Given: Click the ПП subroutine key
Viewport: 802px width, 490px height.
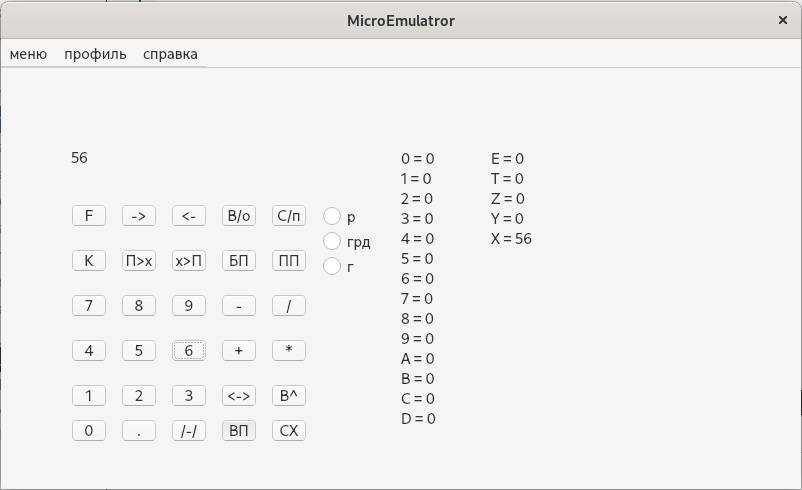Looking at the screenshot, I should 289,261.
